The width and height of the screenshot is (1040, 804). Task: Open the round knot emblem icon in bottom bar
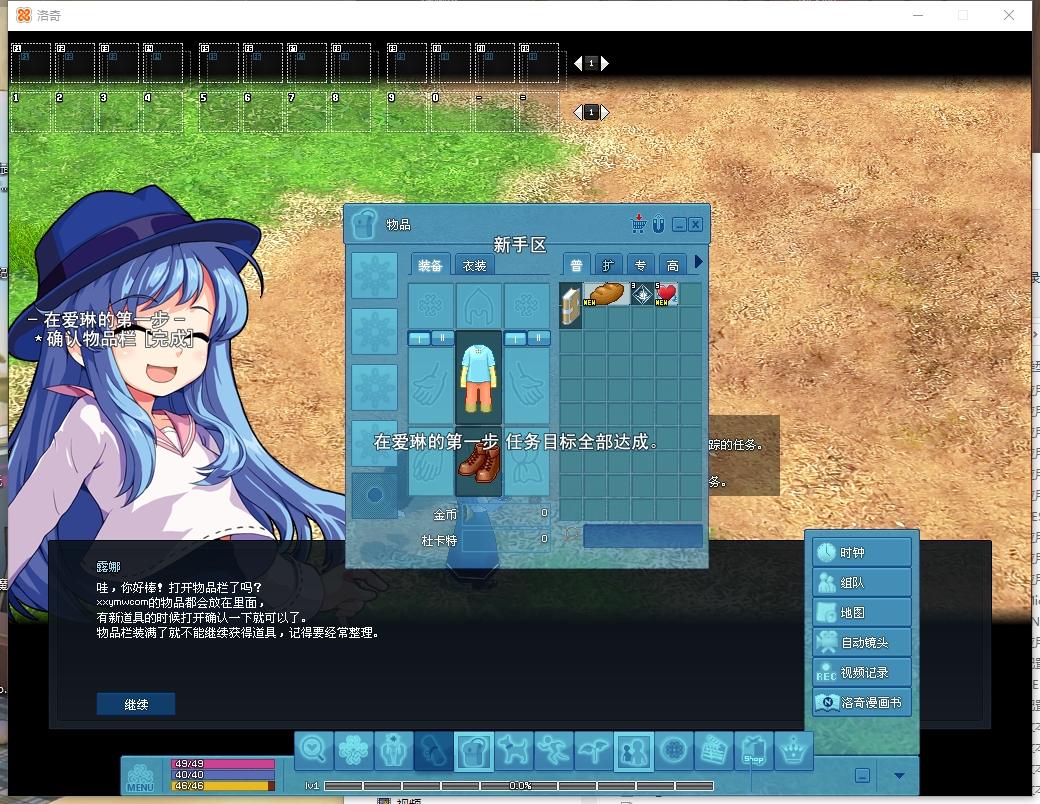click(674, 751)
